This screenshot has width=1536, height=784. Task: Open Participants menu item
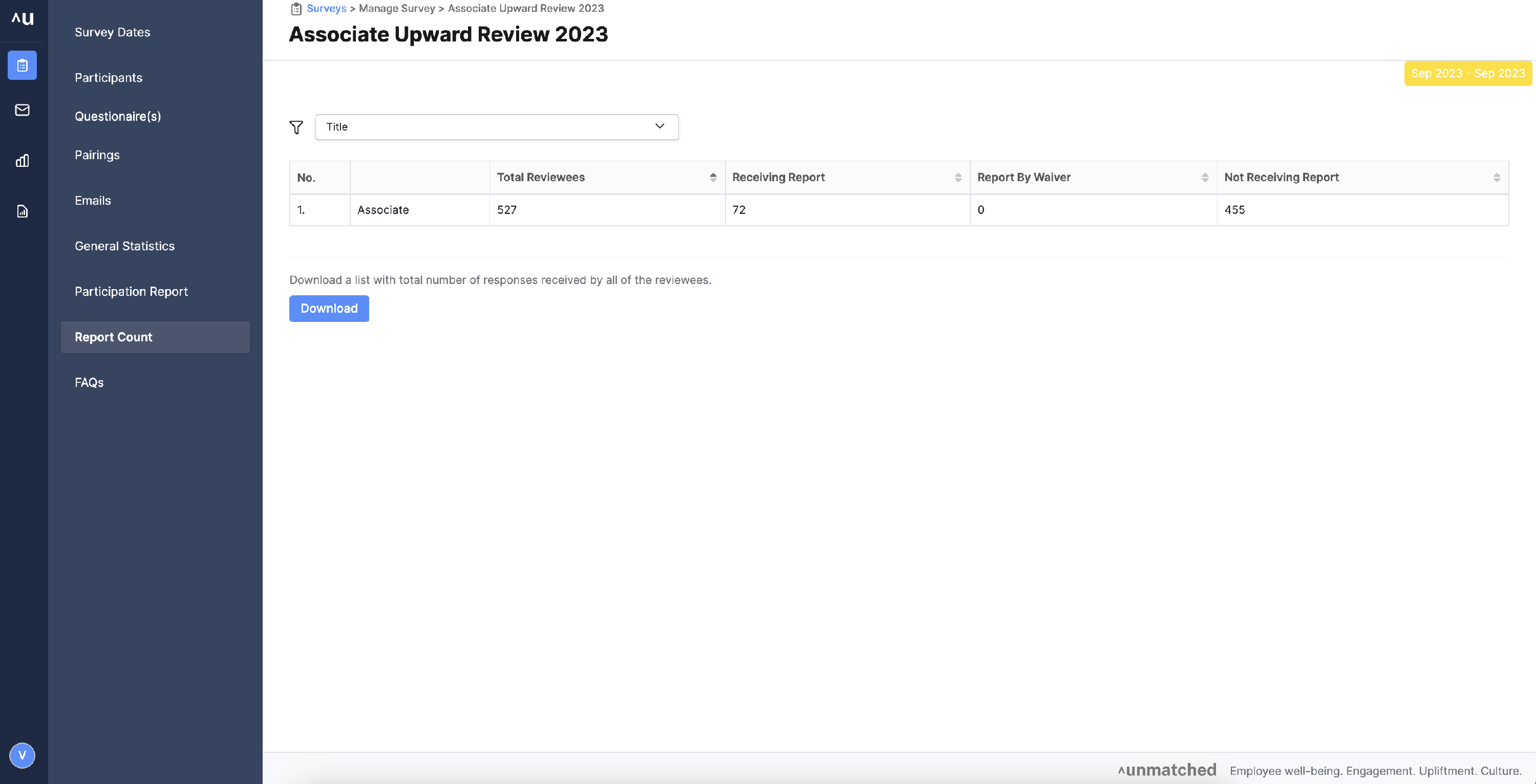[x=109, y=77]
